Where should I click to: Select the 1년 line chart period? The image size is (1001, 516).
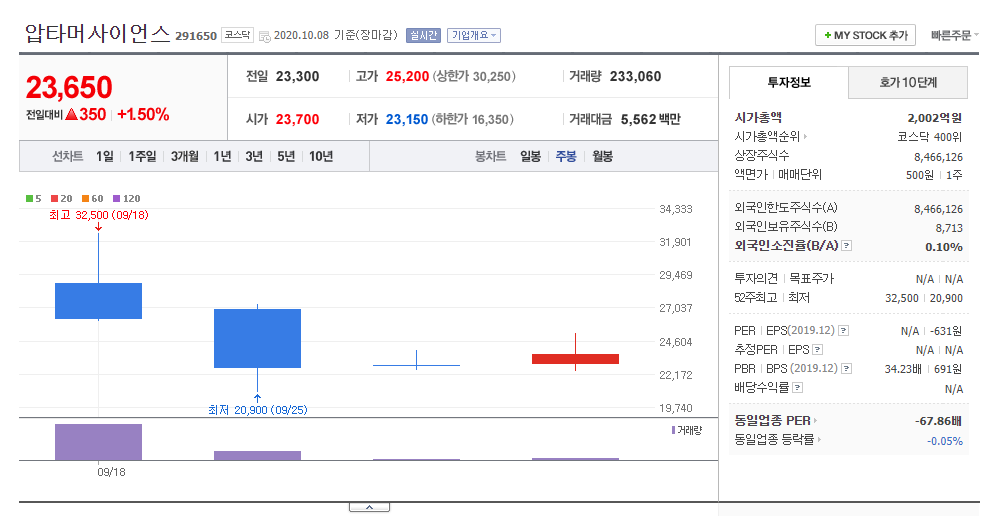point(222,156)
